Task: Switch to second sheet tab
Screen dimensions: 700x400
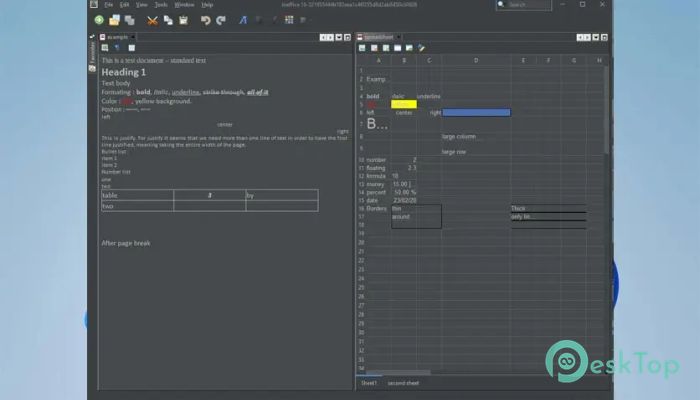Action: pyautogui.click(x=403, y=383)
